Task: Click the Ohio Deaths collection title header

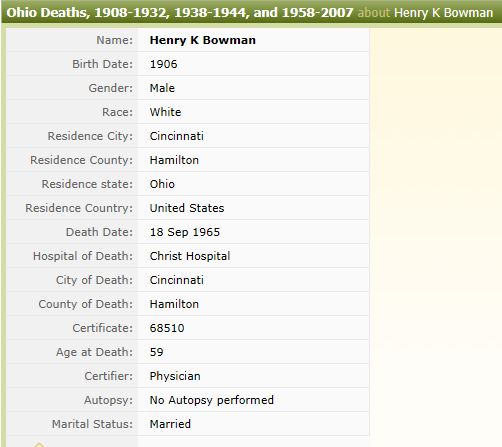Action: [x=180, y=13]
